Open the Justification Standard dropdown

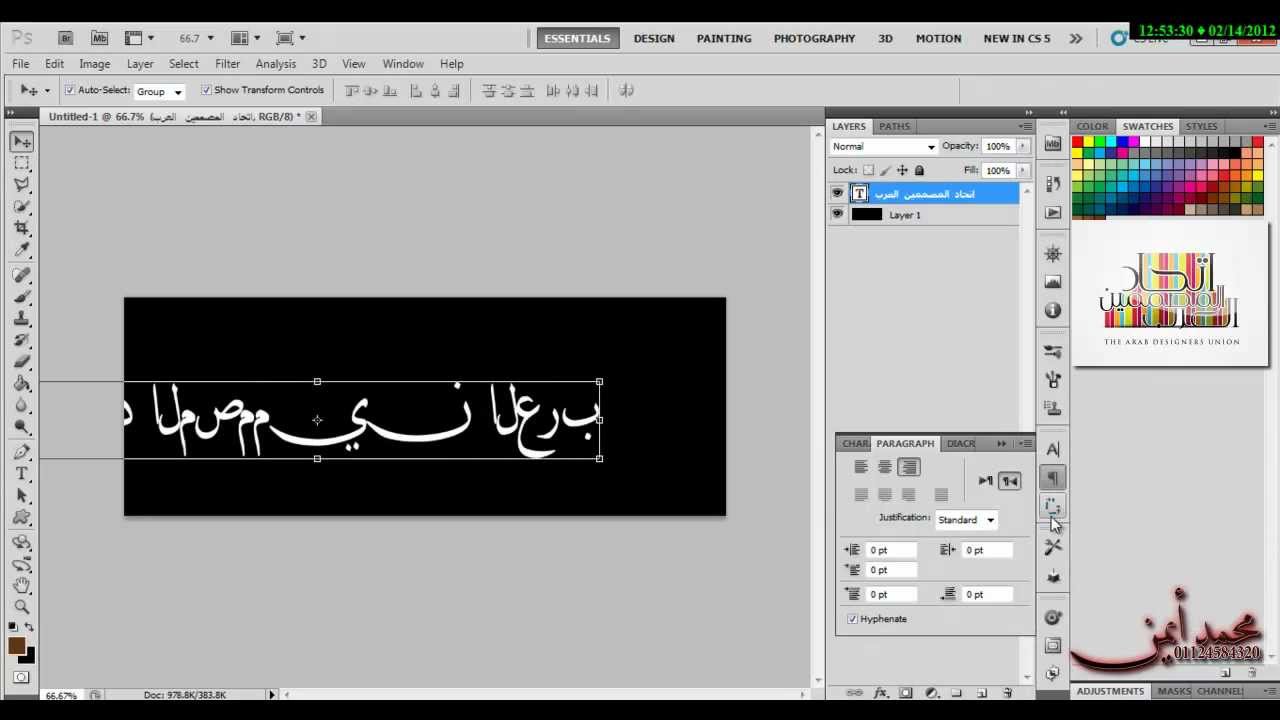[x=966, y=520]
